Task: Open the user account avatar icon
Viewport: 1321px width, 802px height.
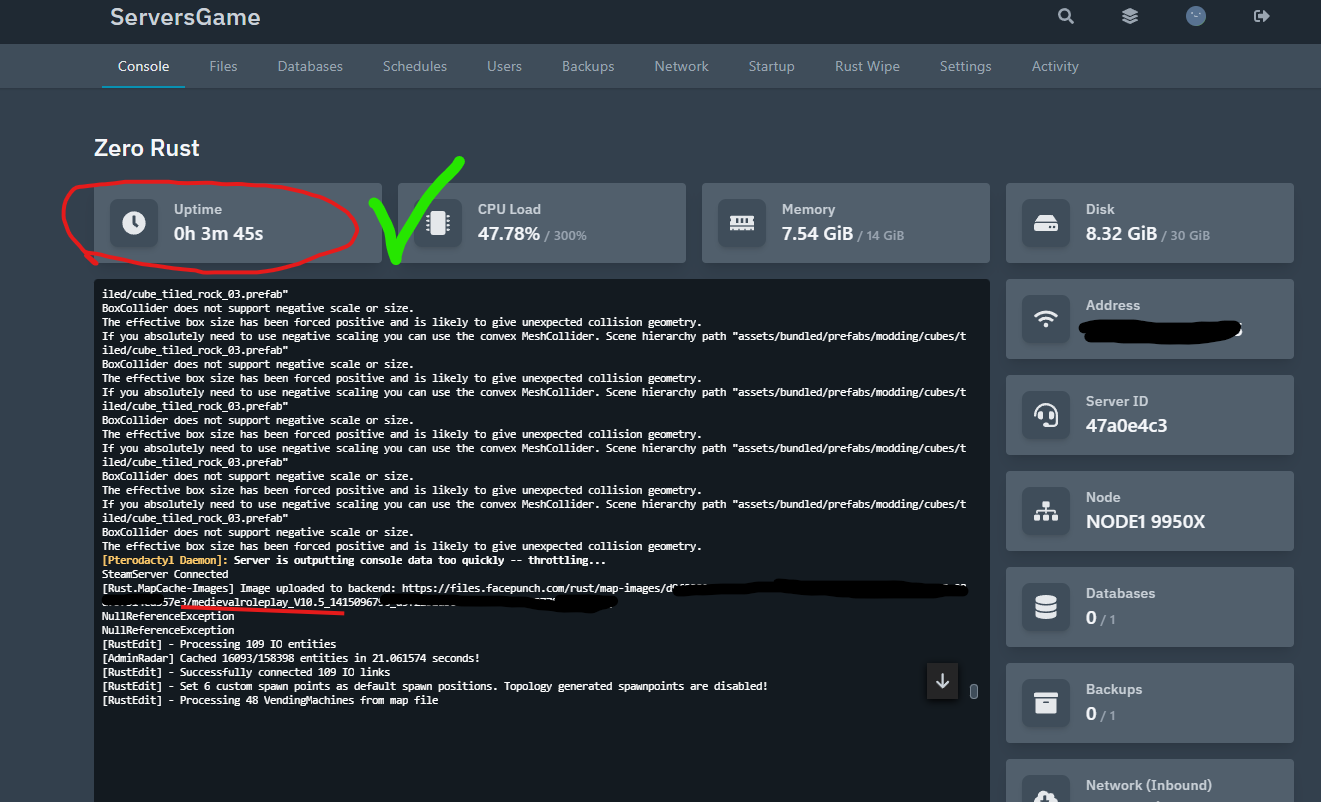Action: pyautogui.click(x=1195, y=16)
